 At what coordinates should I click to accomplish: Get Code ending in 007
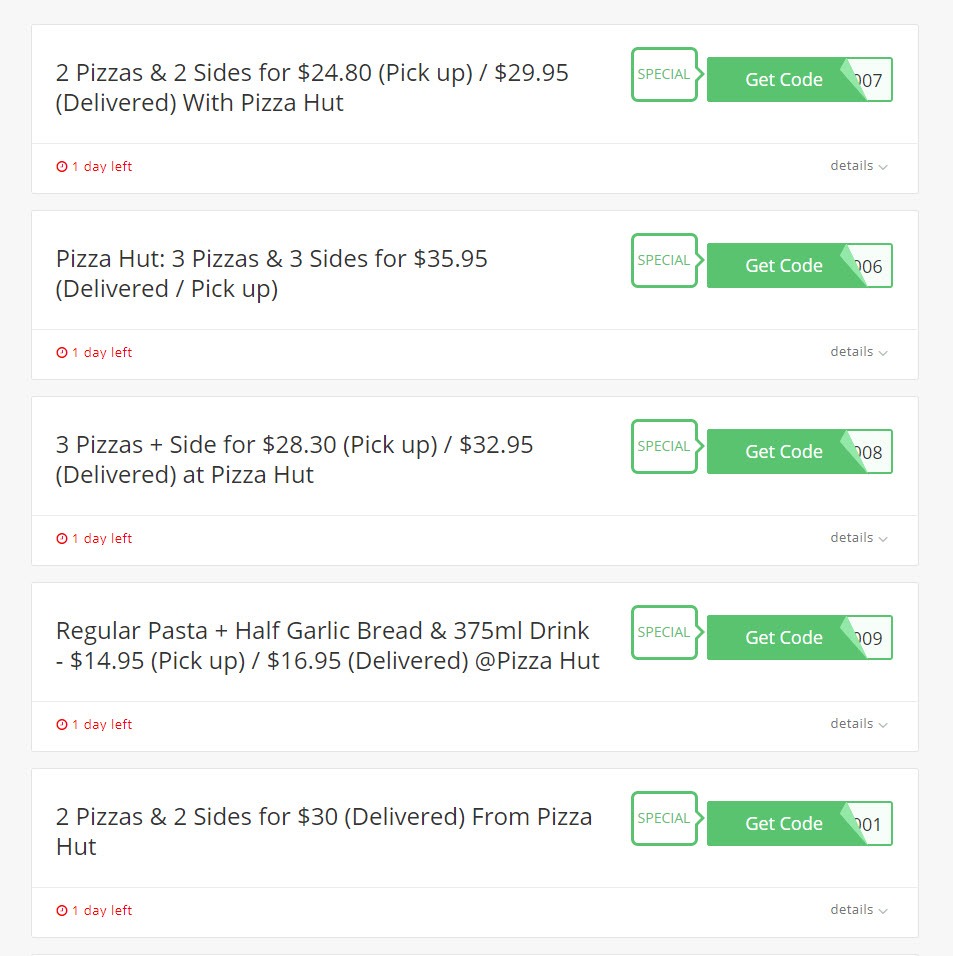point(799,79)
